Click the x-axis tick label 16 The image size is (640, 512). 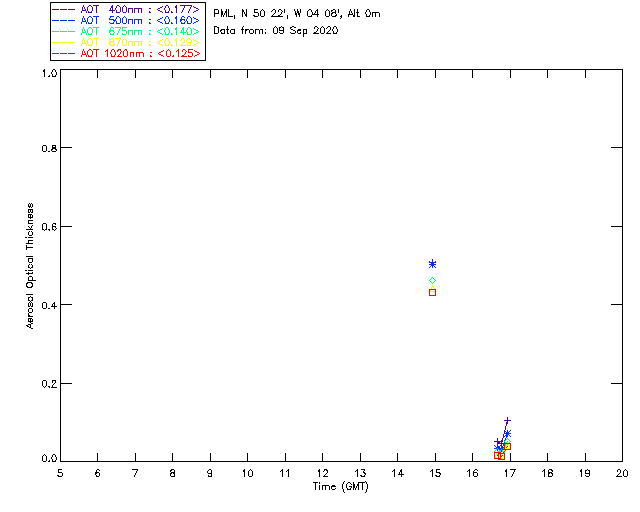click(x=472, y=473)
